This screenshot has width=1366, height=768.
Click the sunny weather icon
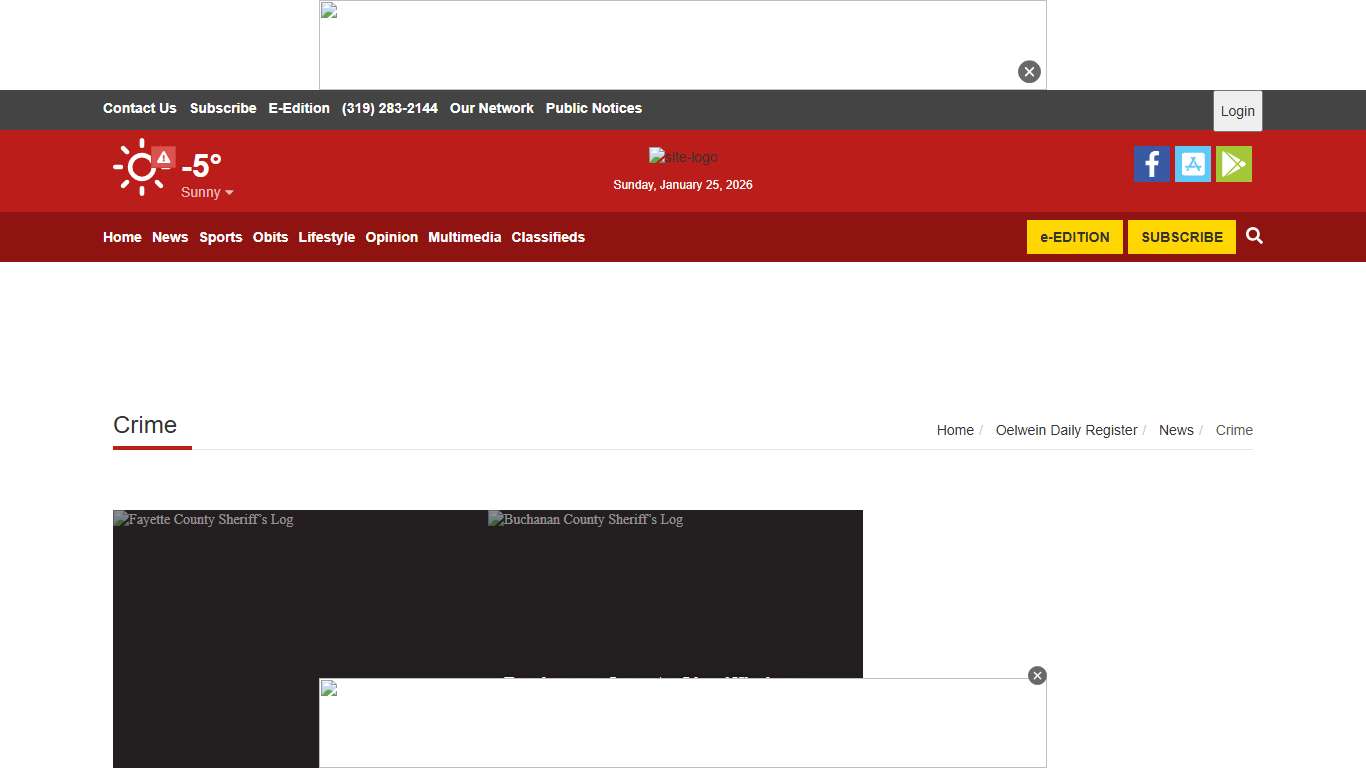point(138,167)
